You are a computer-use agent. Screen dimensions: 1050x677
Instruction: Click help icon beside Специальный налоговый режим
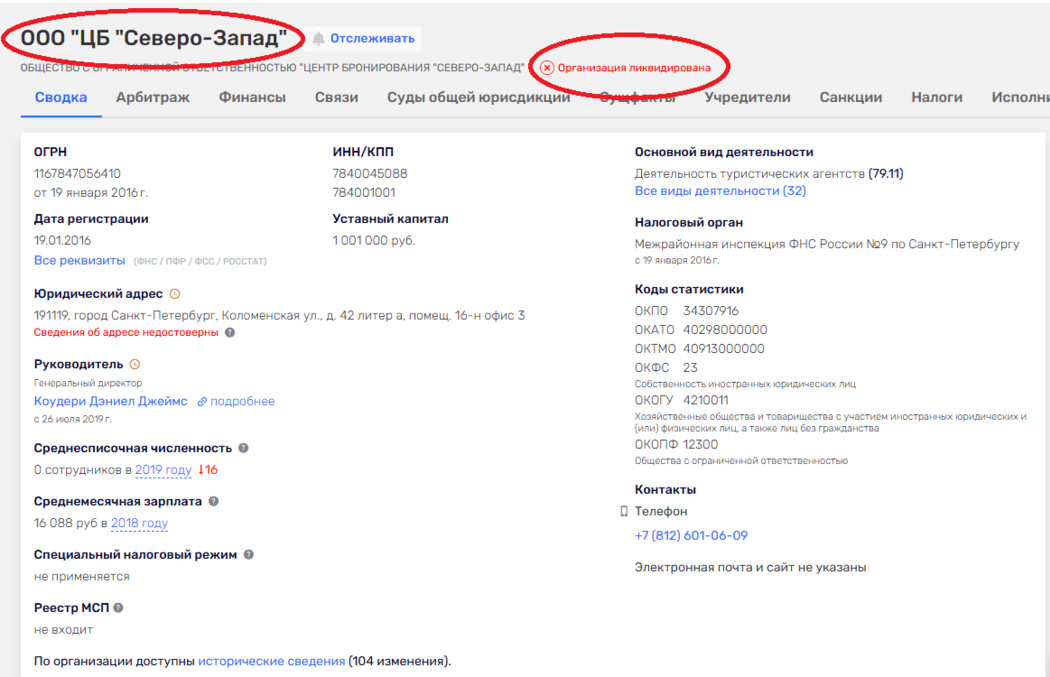click(248, 554)
